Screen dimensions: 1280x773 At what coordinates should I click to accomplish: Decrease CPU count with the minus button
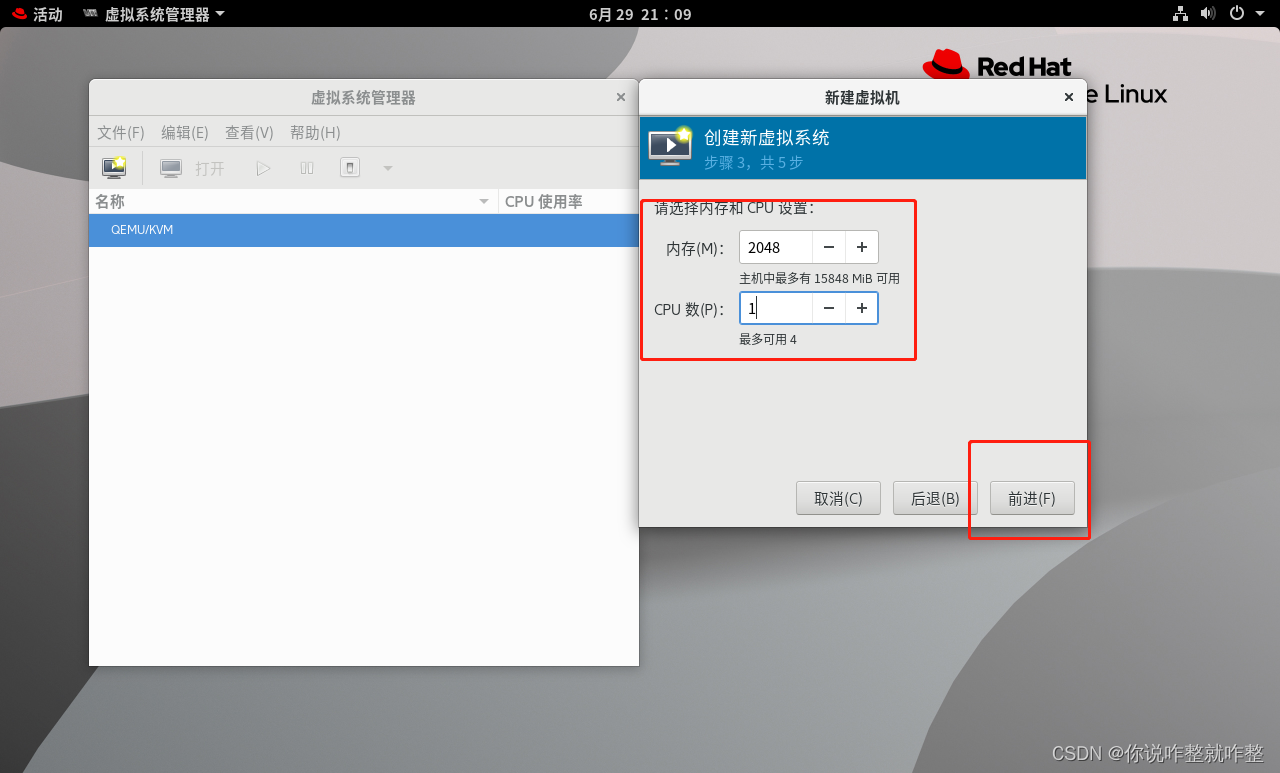[x=829, y=308]
